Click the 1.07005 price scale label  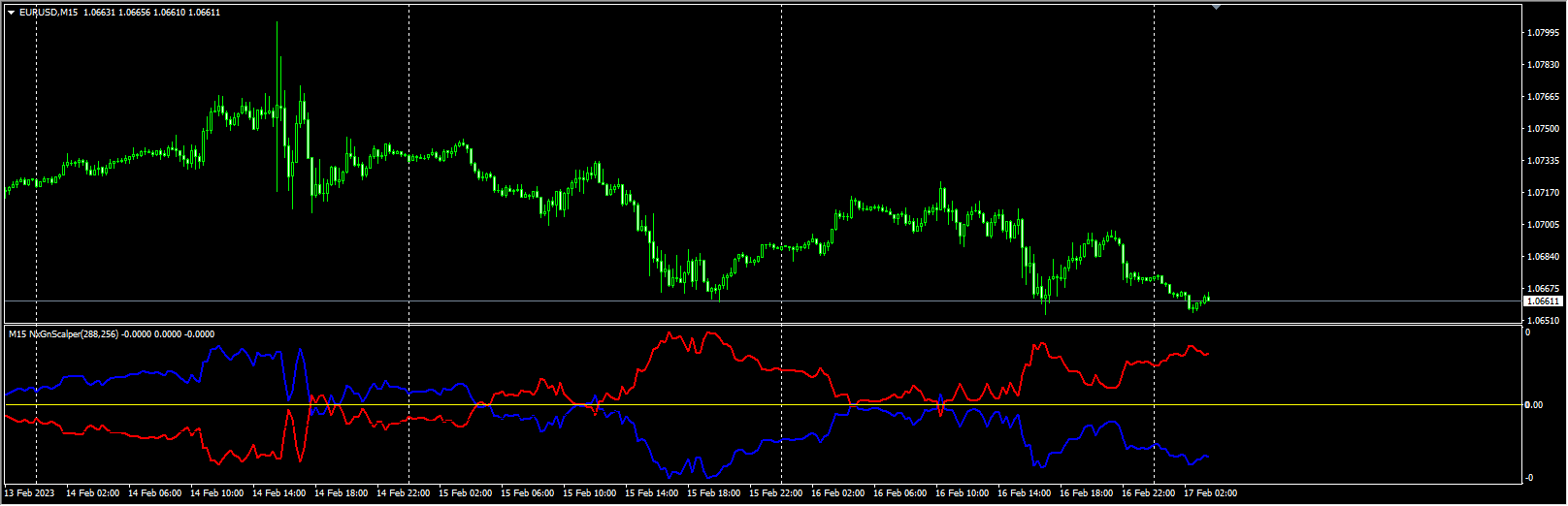pos(1543,225)
